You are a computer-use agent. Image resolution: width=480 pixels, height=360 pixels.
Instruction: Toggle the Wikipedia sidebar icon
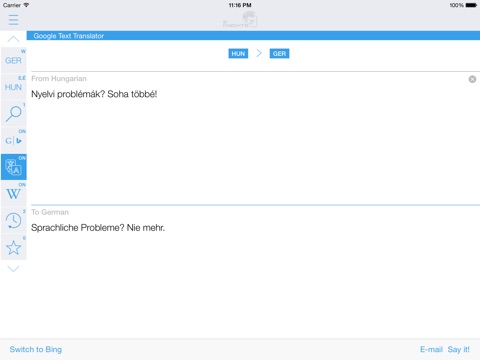tap(14, 194)
